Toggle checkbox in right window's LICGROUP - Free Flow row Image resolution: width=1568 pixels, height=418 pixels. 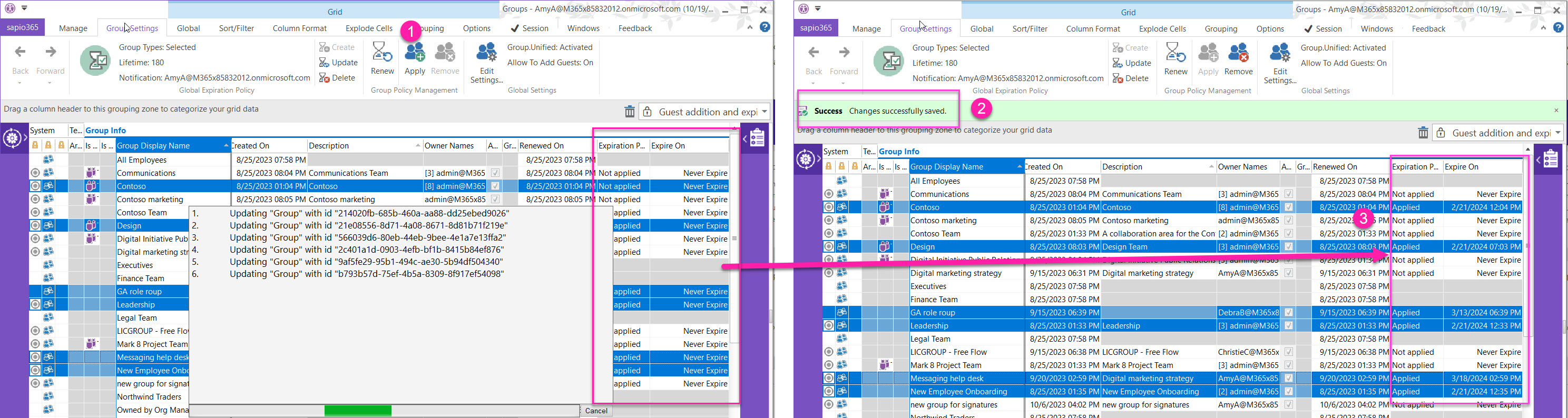click(1288, 352)
